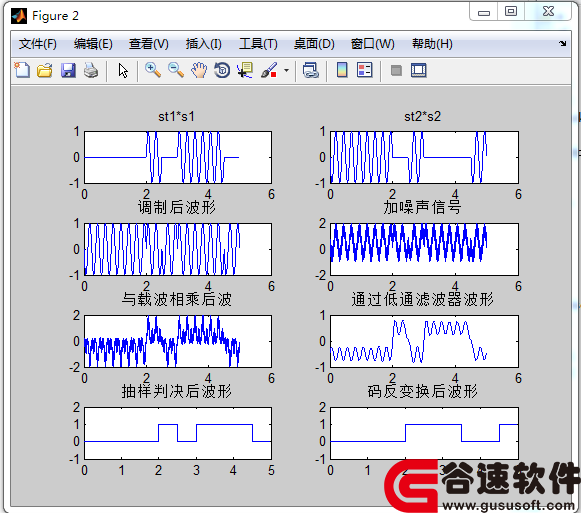Viewport: 581px width, 513px height.
Task: Choose the Data Cursor tool
Action: (245, 70)
